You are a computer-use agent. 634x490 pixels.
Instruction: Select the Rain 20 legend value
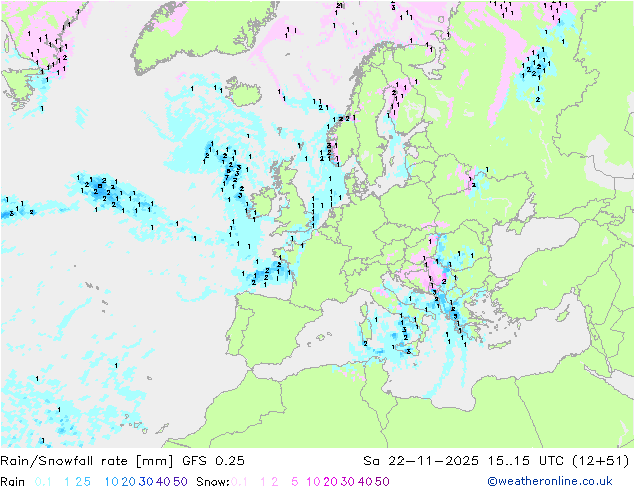(x=128, y=482)
